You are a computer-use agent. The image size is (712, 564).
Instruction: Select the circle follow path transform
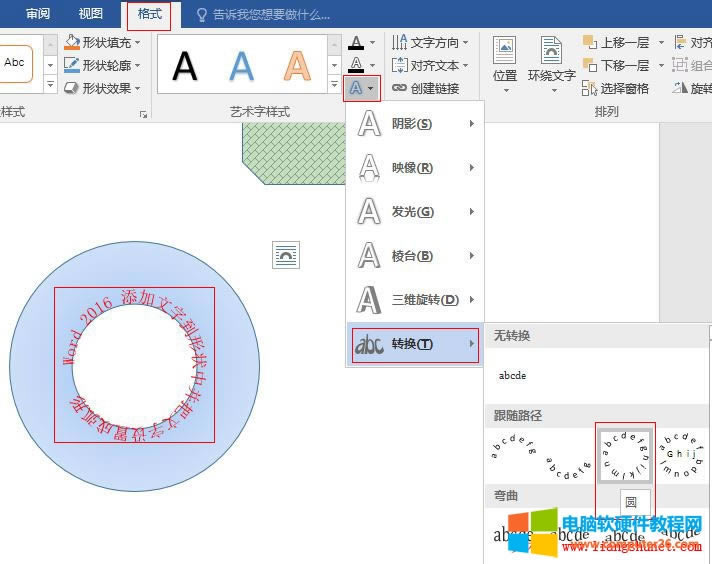(x=625, y=456)
